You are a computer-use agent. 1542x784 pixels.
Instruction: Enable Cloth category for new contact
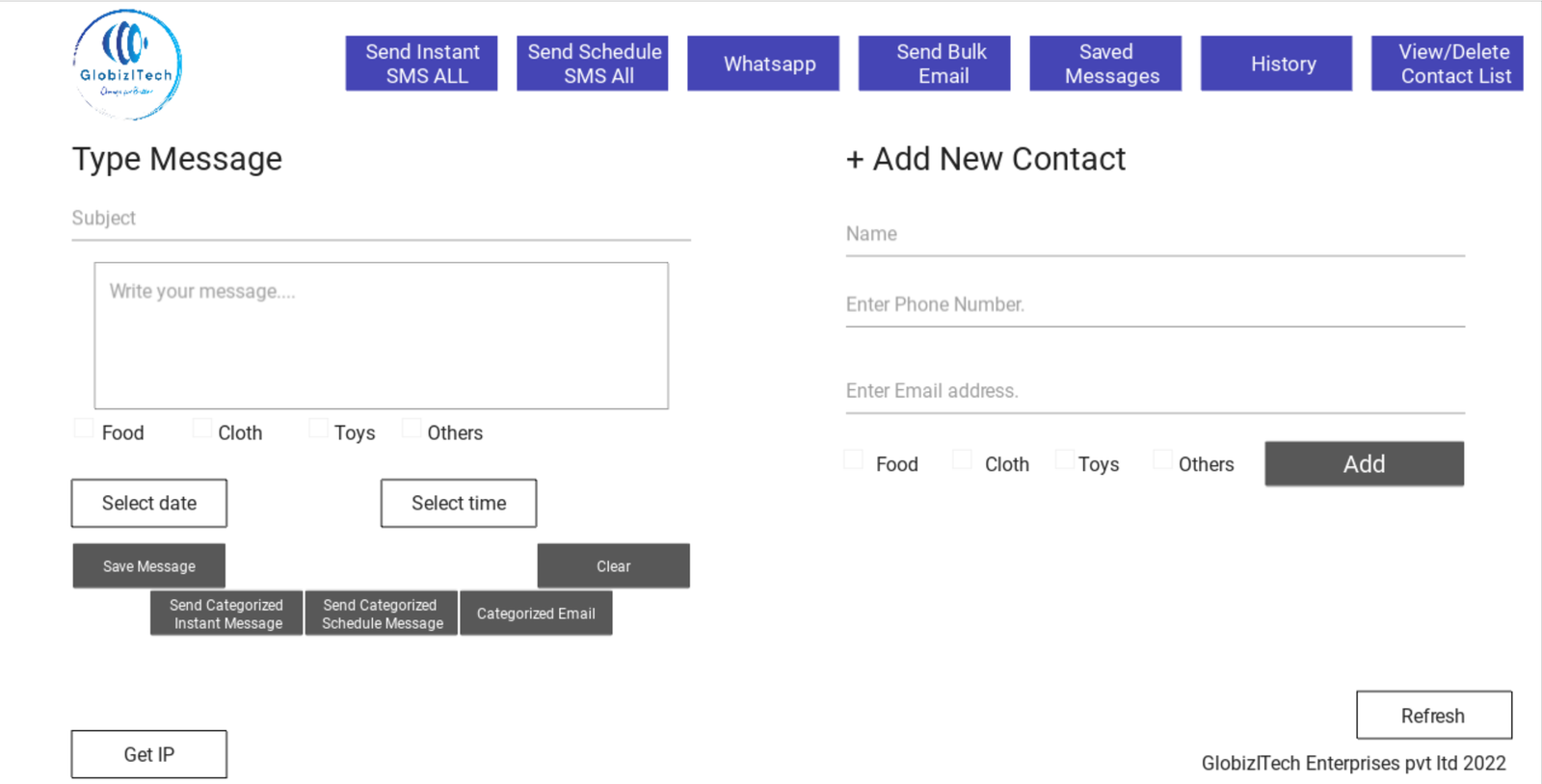pyautogui.click(x=962, y=459)
